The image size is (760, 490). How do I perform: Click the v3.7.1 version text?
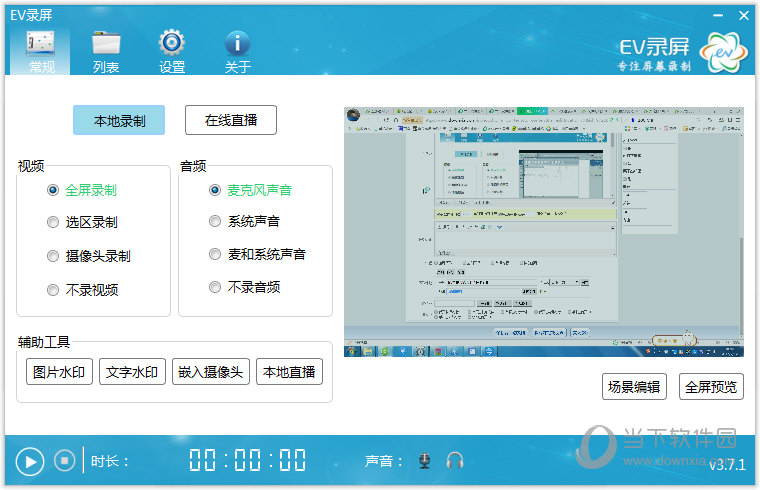point(727,465)
